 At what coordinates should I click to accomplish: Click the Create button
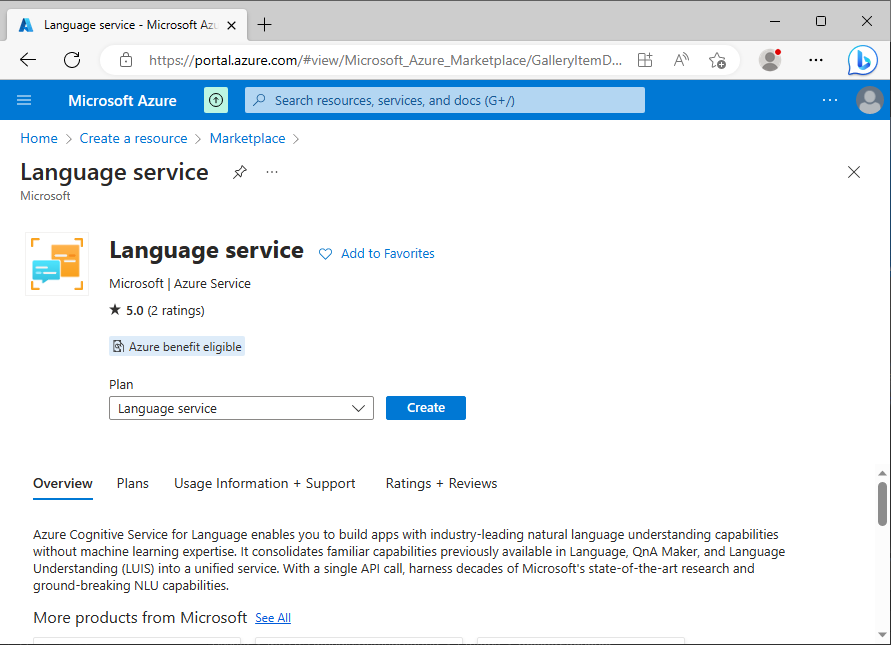(x=425, y=407)
